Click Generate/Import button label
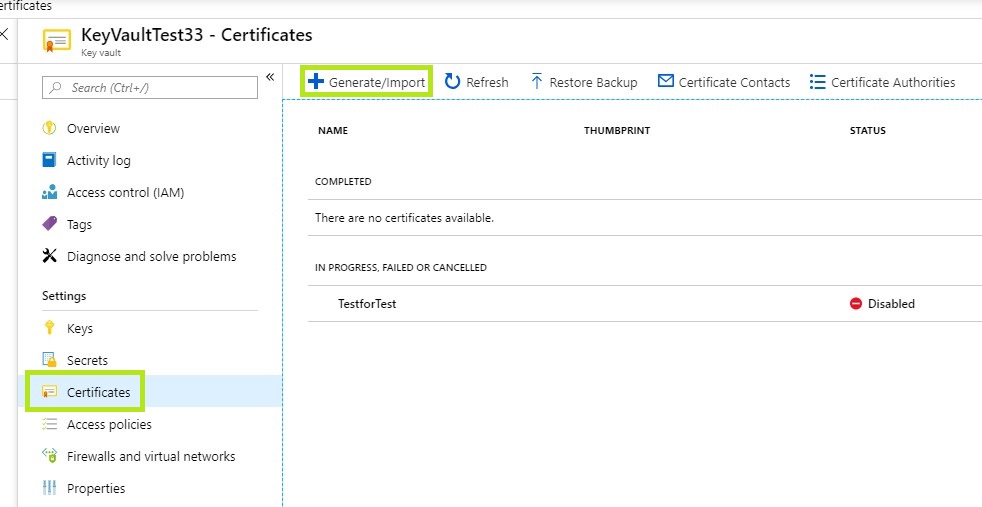The image size is (982, 507). point(377,83)
